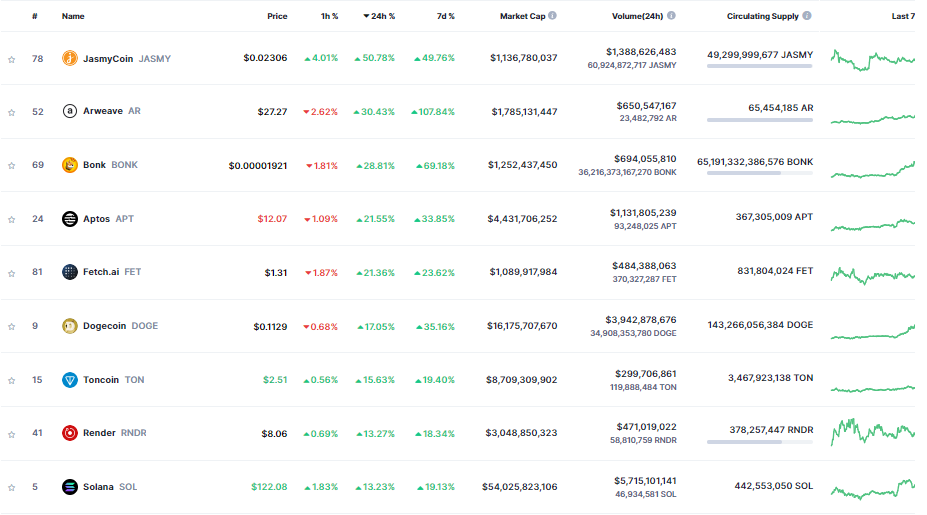
Task: Click the Aptos volume $1,131,805,239
Action: [x=643, y=213]
